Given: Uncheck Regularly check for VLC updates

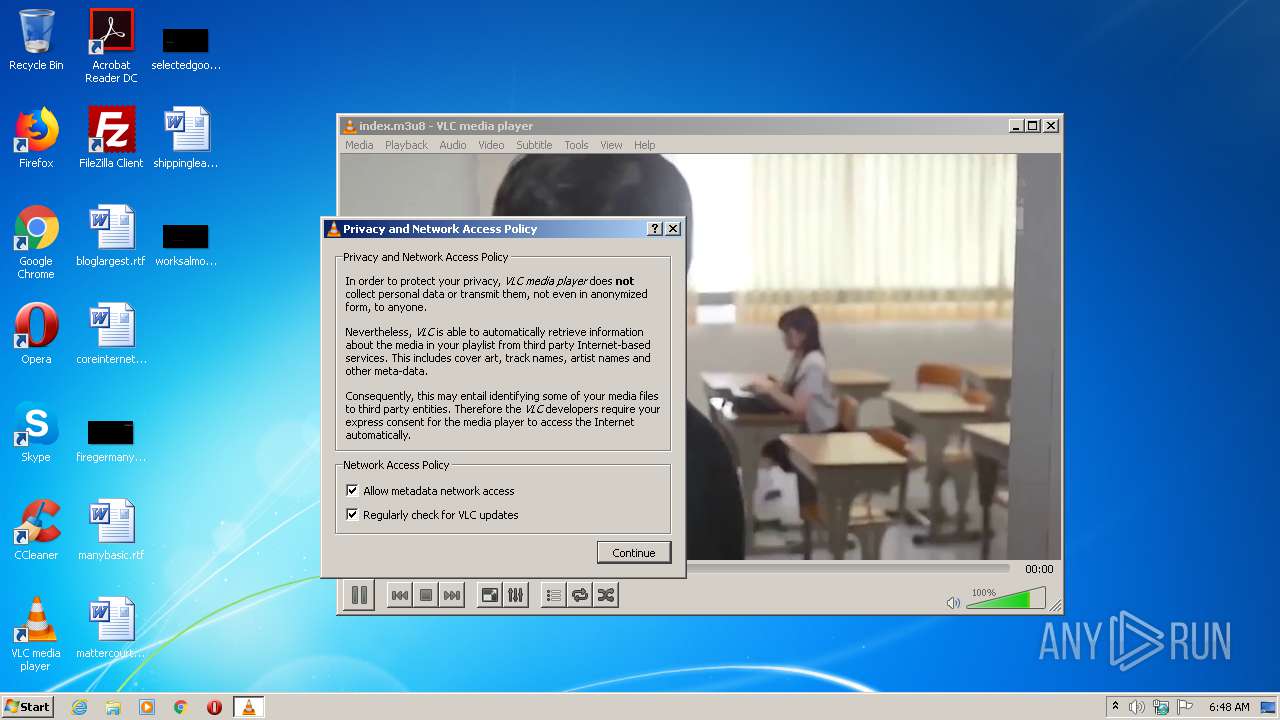Looking at the screenshot, I should [x=352, y=515].
